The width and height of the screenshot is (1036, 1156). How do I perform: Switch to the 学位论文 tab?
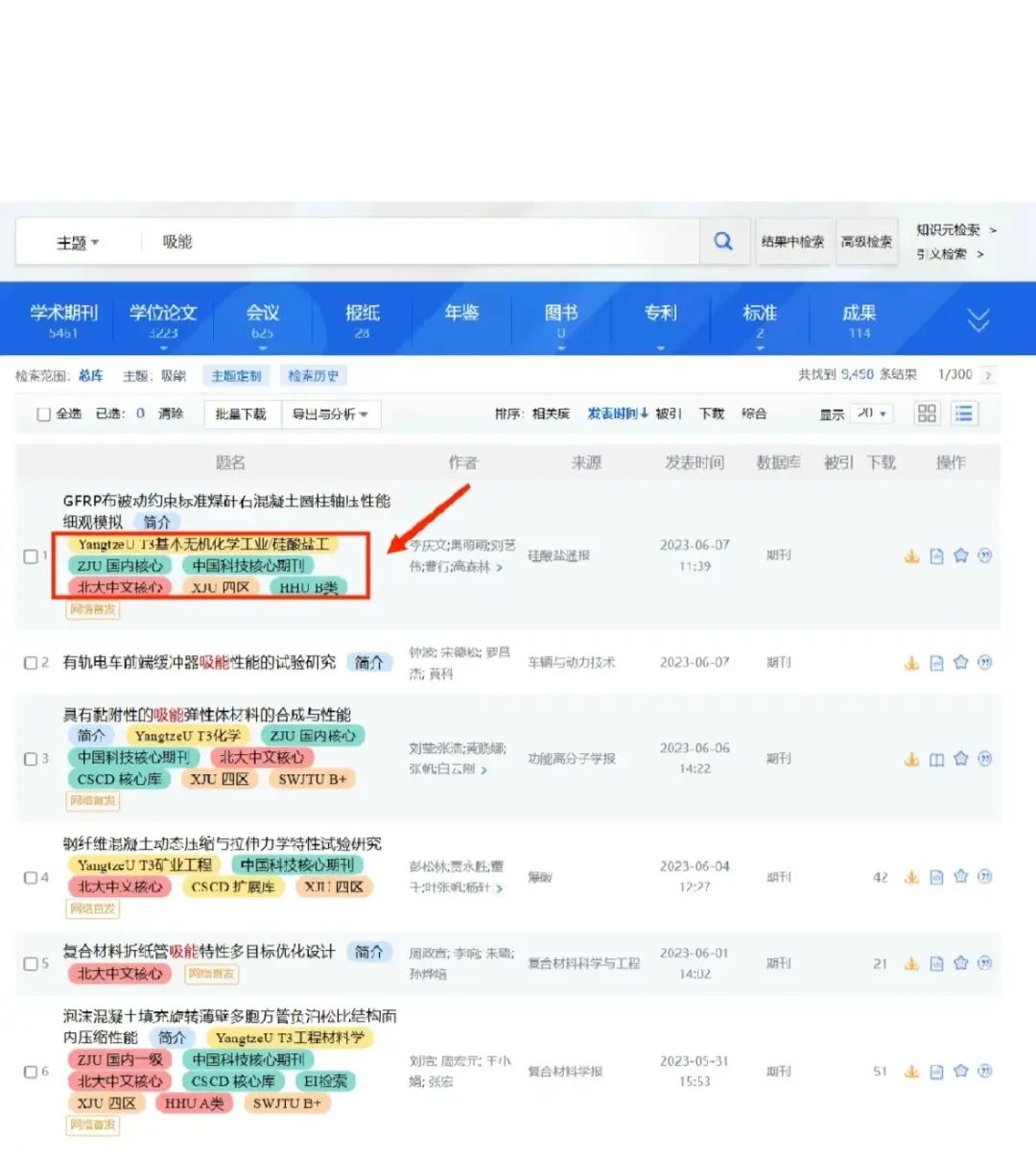pos(164,312)
